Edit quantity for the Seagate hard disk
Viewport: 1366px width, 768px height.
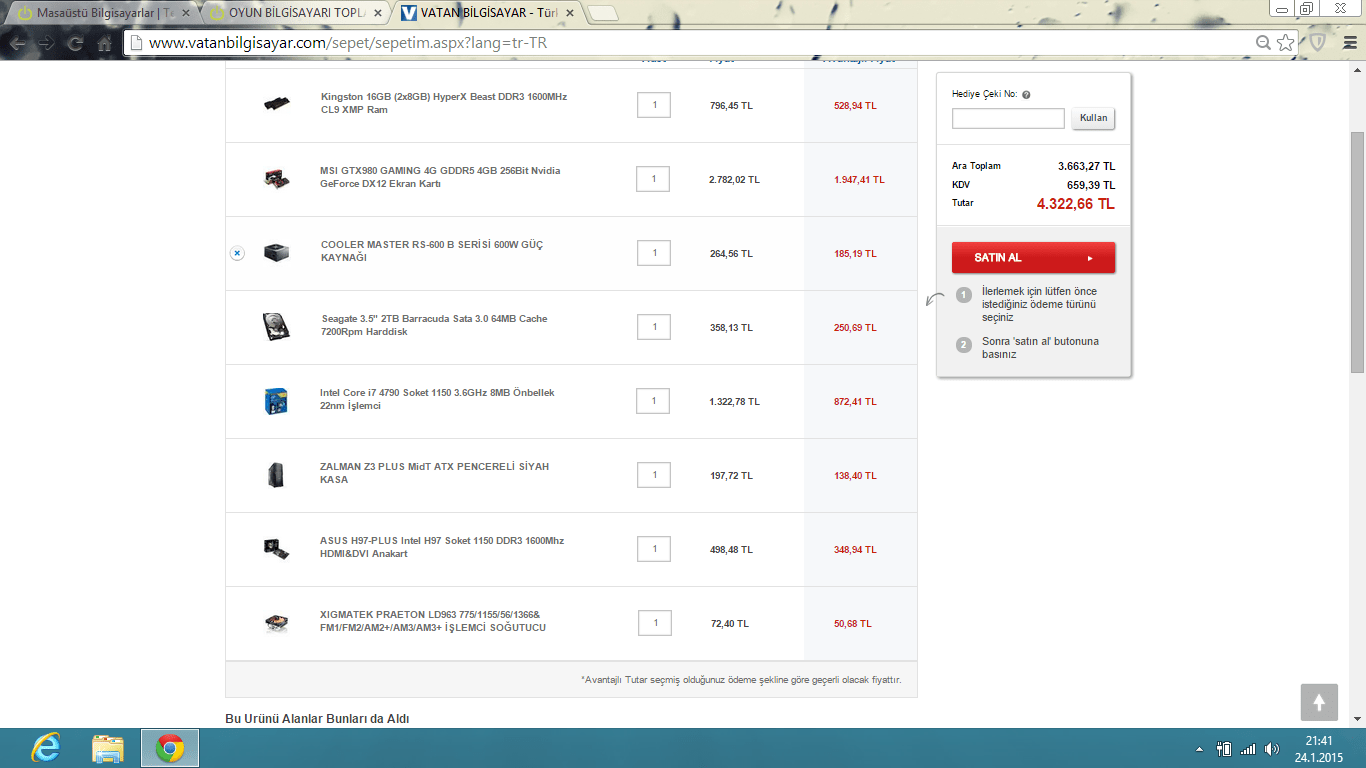click(x=654, y=327)
